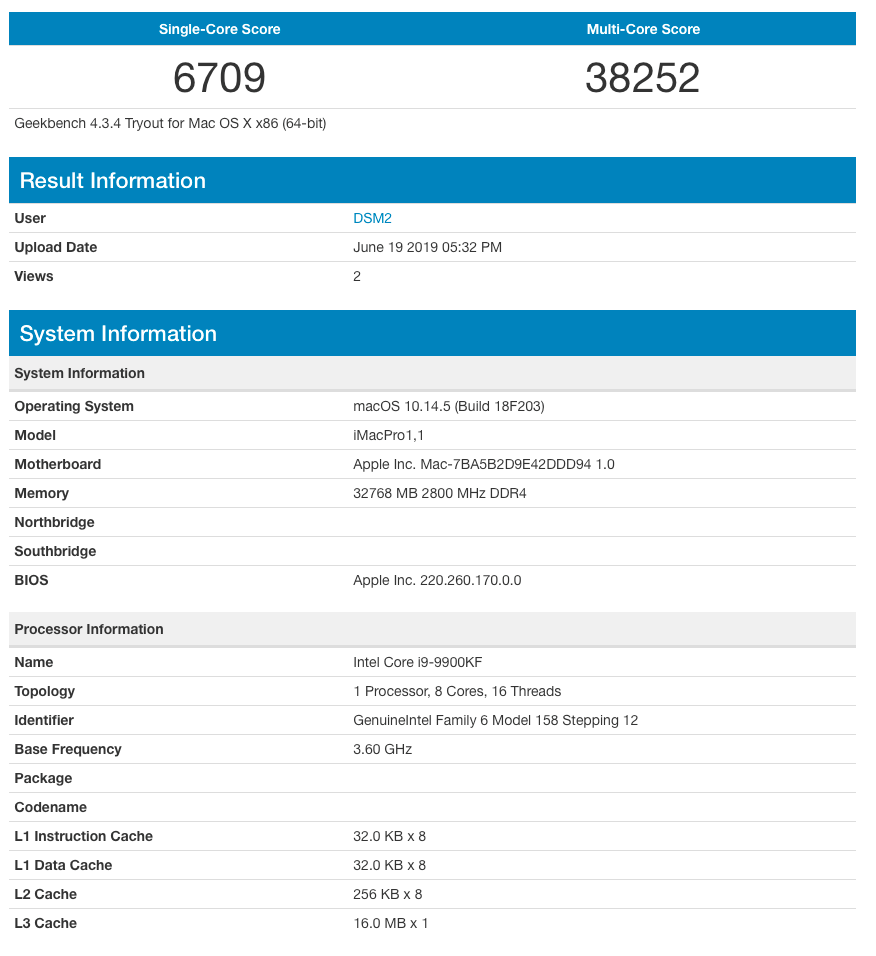
Task: Click the Processor Information subheader
Action: click(432, 629)
